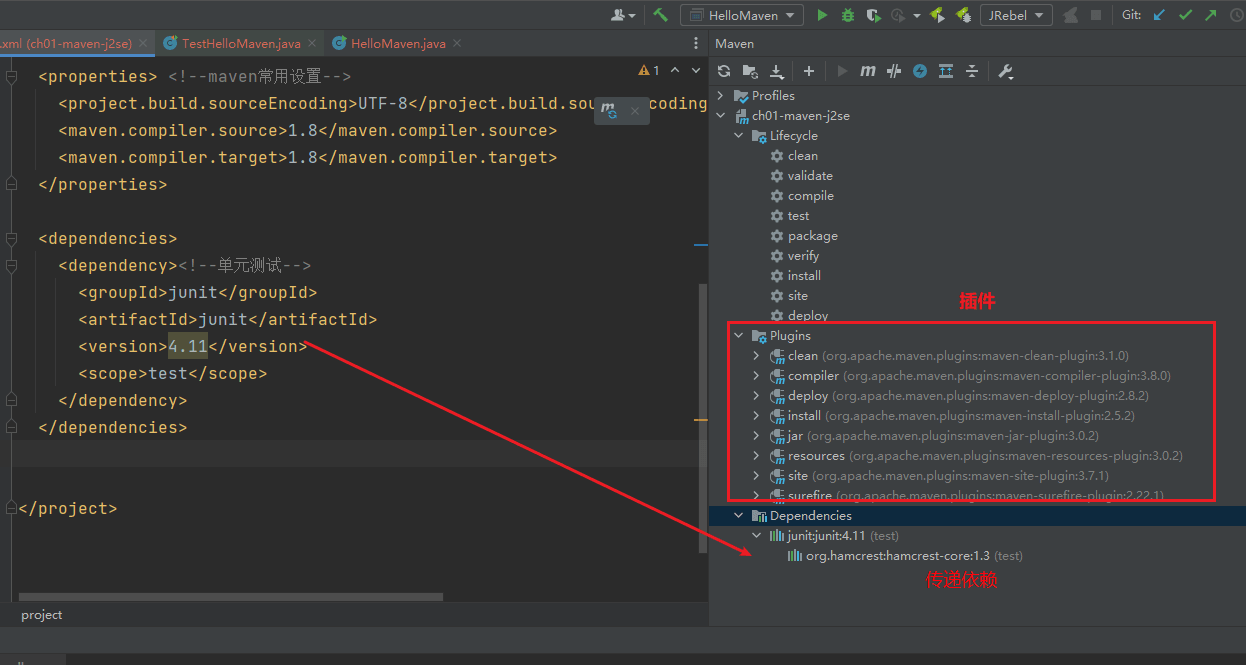
Task: Switch to the HelloMaven.java tab
Action: (x=398, y=43)
